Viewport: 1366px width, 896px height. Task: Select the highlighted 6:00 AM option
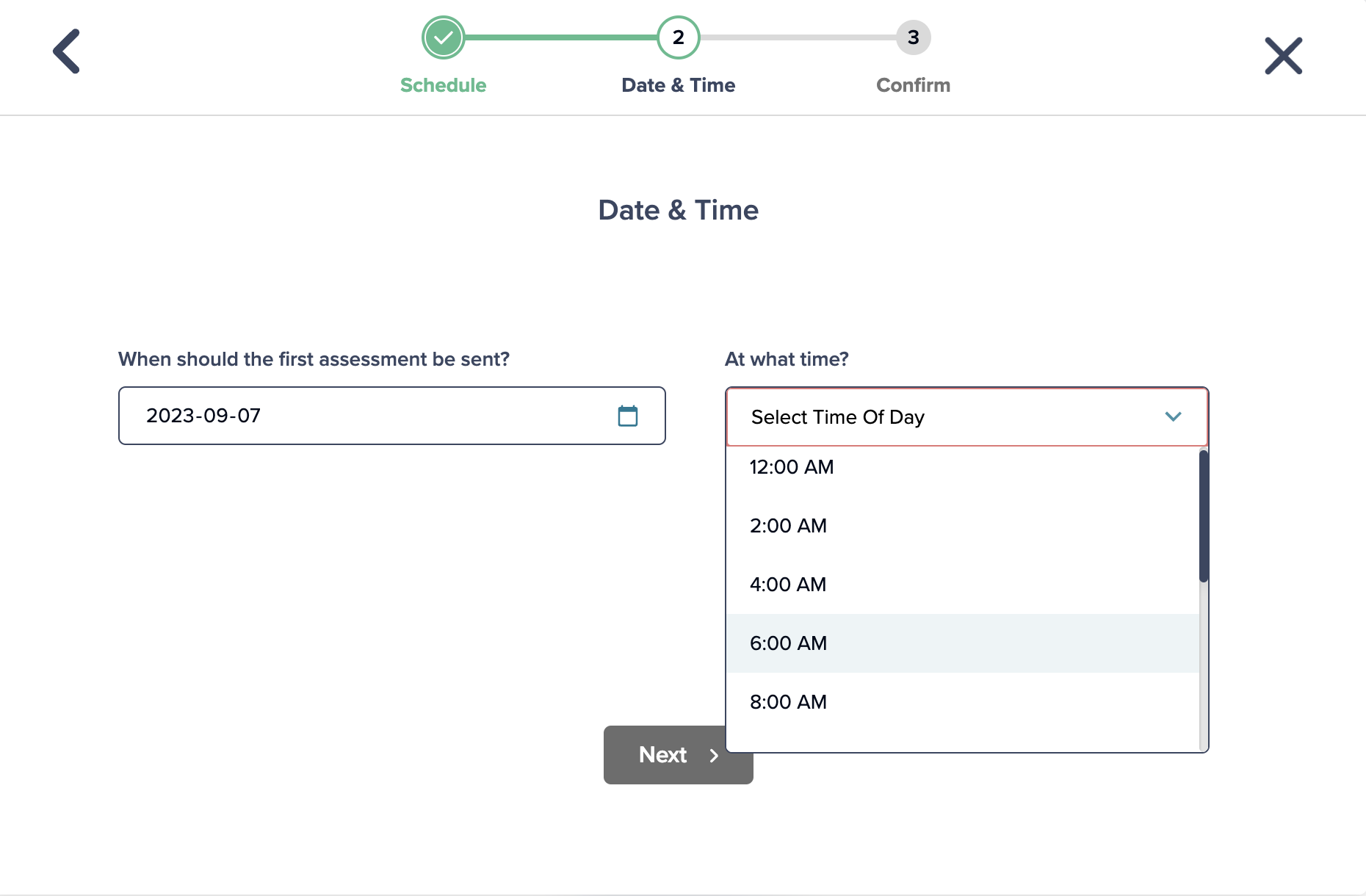pos(788,643)
